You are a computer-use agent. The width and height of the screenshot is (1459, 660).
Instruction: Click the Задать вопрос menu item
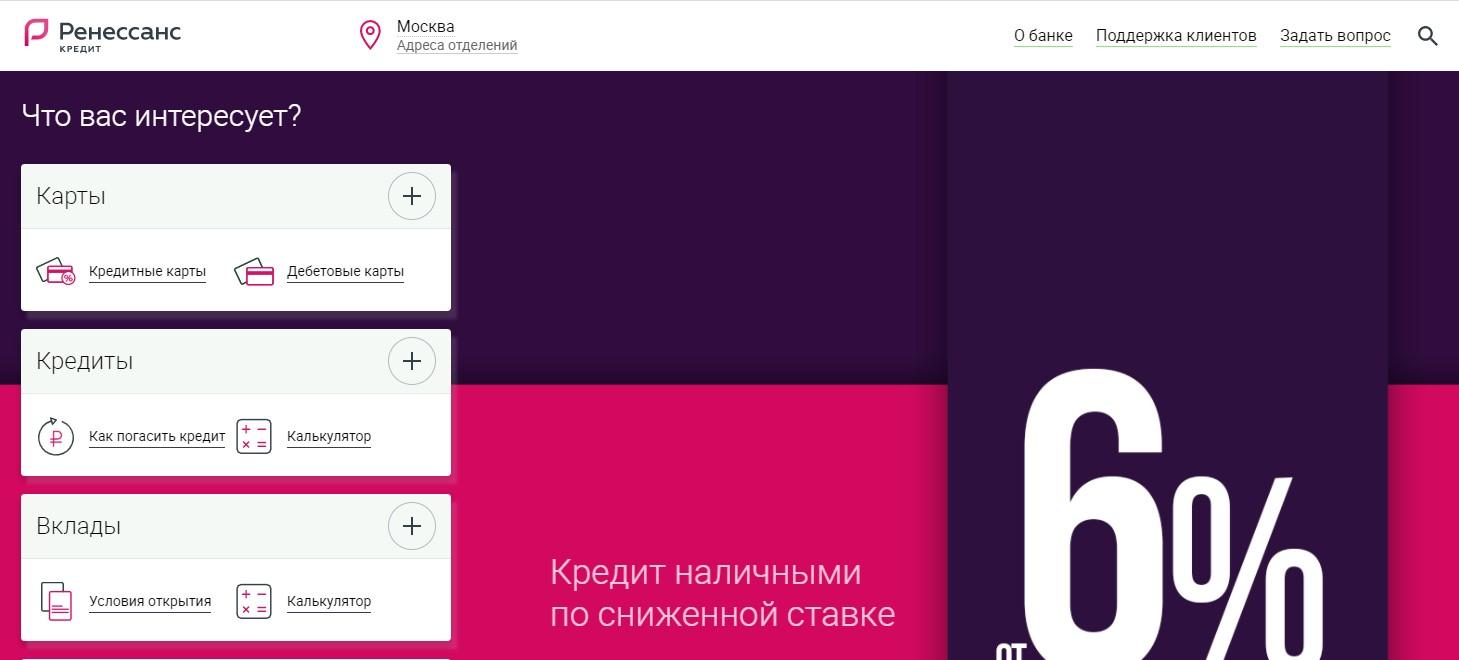pyautogui.click(x=1335, y=34)
